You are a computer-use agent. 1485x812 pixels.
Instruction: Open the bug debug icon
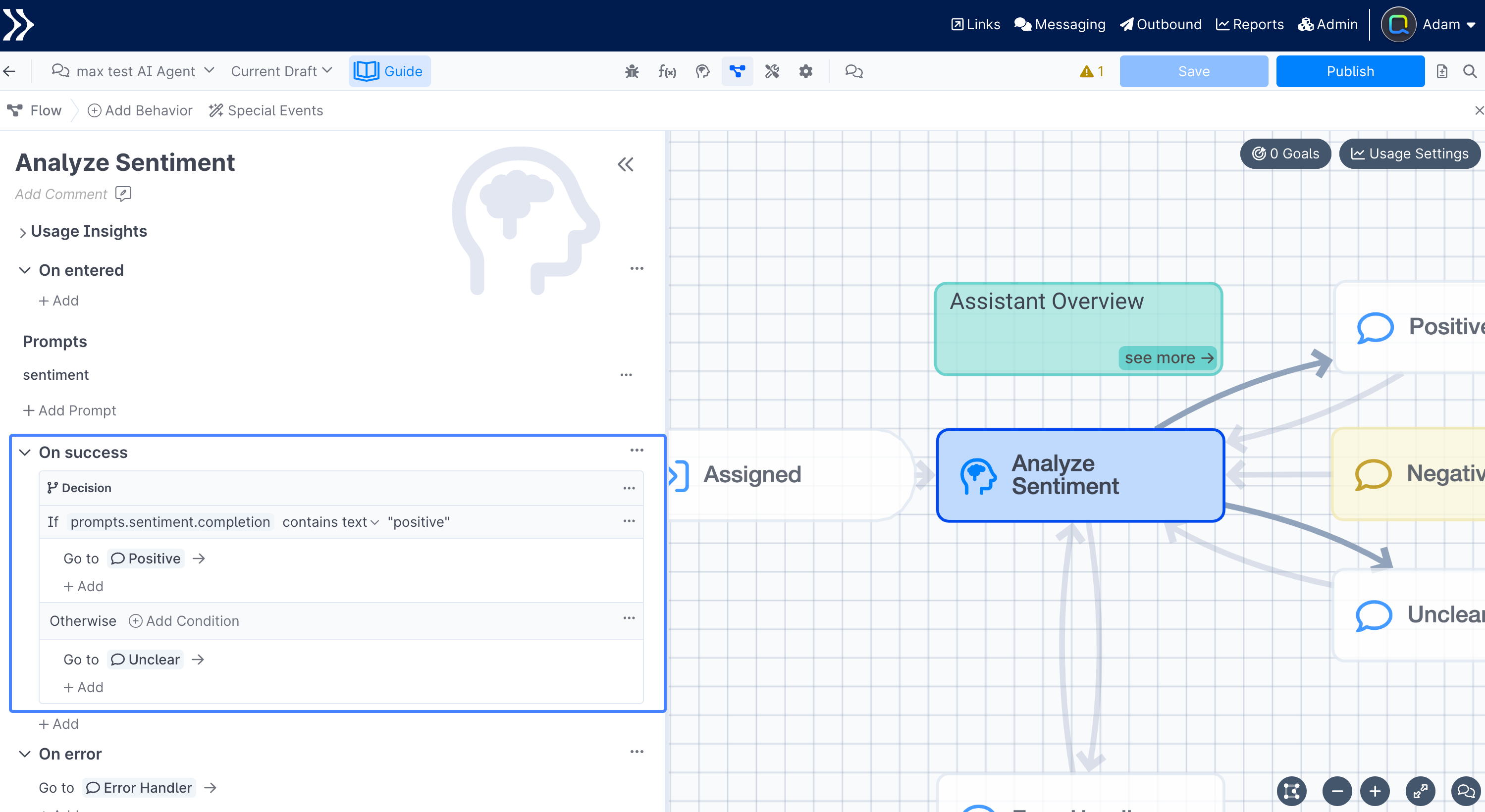[632, 71]
